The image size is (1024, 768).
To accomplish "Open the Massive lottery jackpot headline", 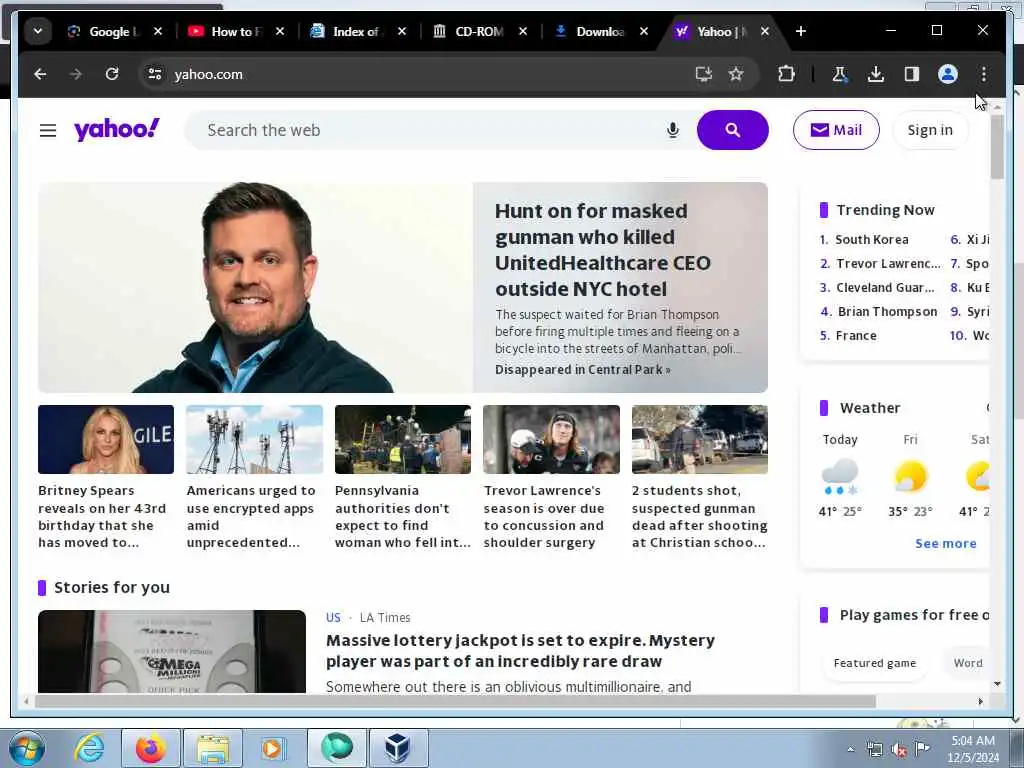I will click(520, 650).
